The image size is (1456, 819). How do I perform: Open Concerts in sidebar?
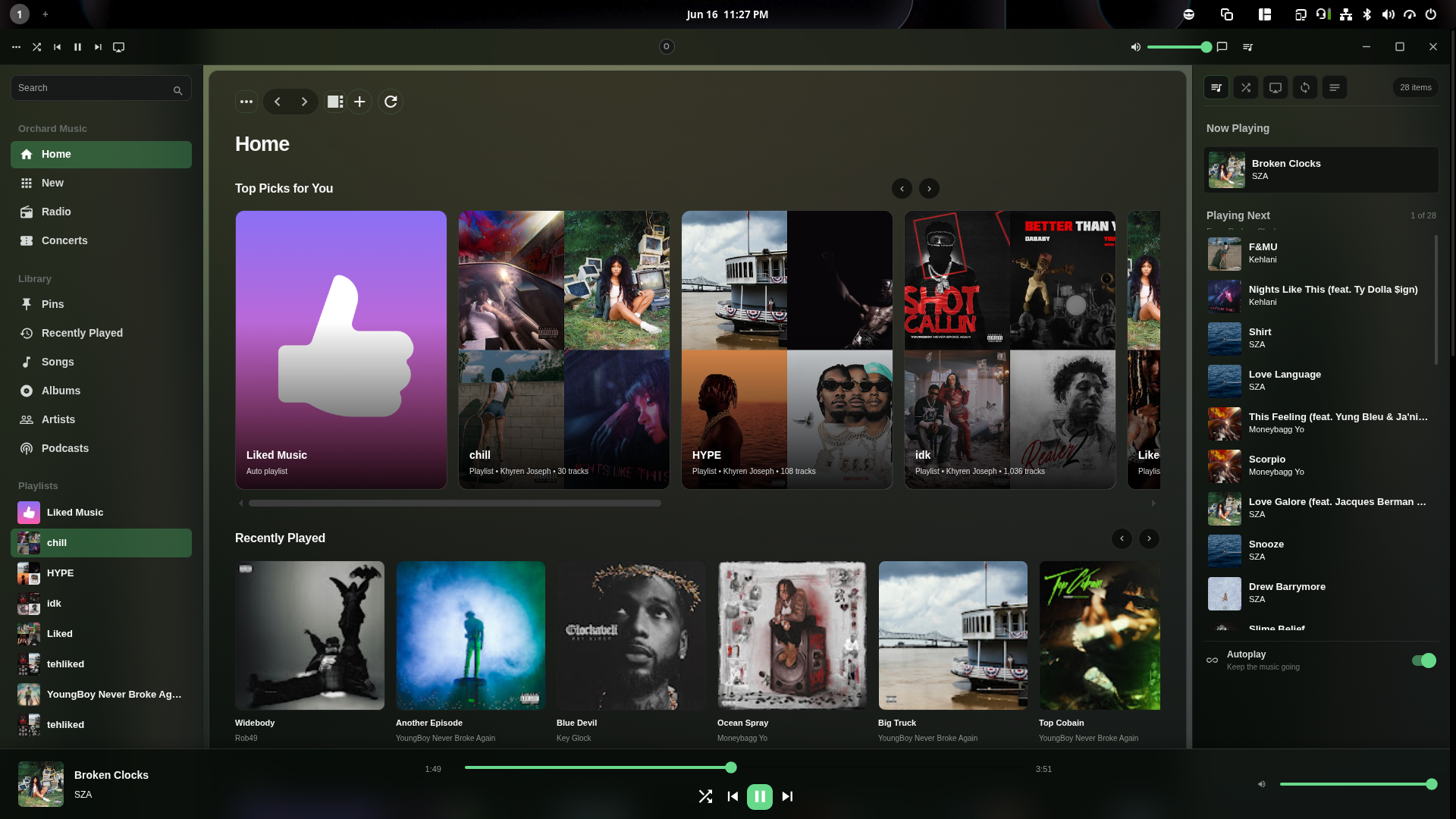tap(101, 240)
